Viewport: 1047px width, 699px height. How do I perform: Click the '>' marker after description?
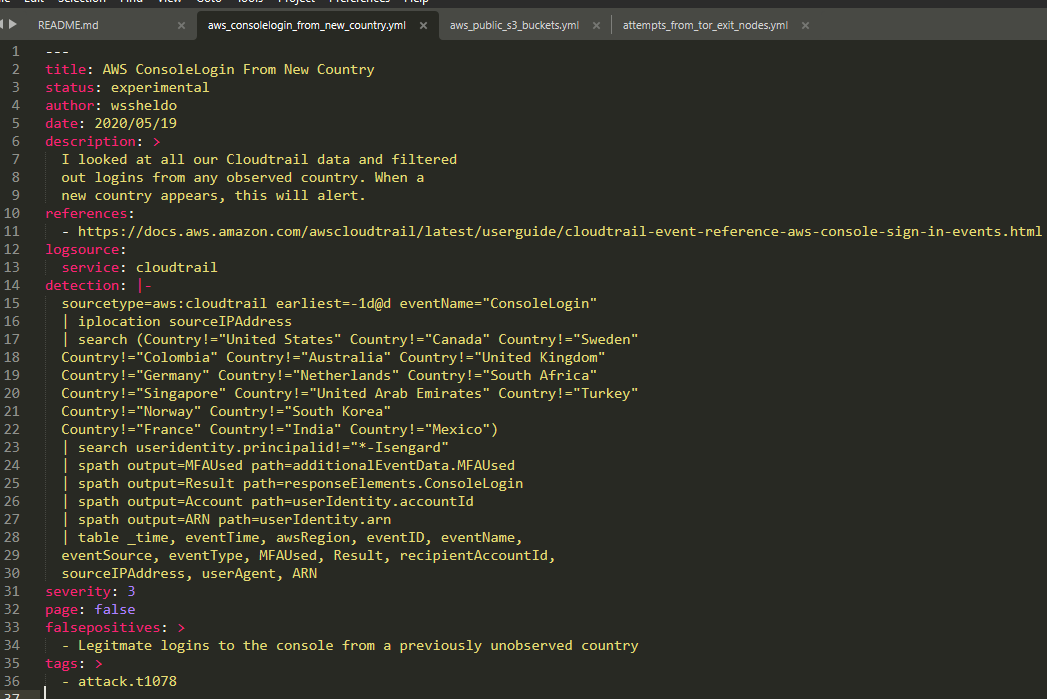(156, 142)
